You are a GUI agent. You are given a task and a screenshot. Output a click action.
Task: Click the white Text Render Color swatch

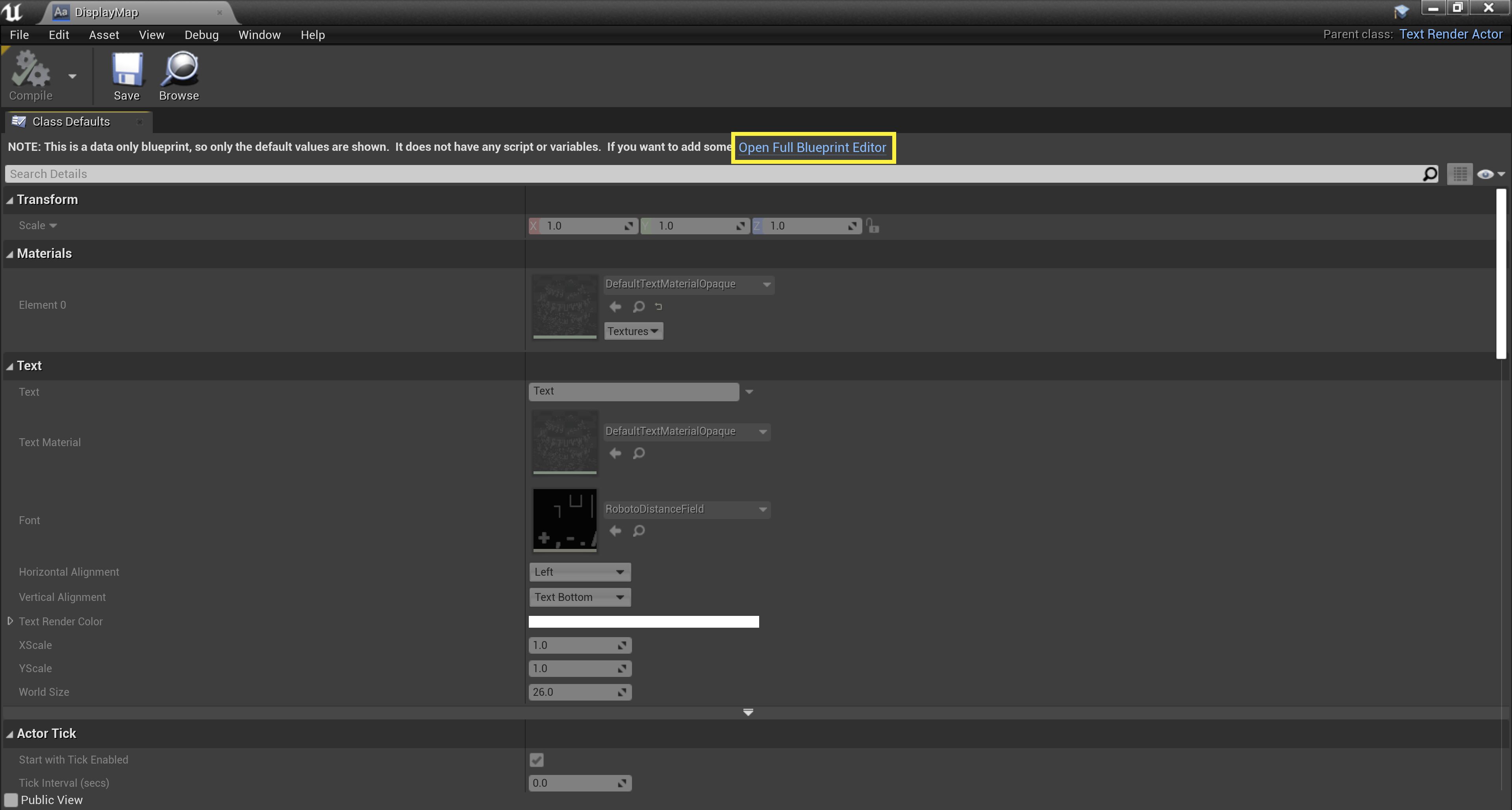pyautogui.click(x=643, y=622)
